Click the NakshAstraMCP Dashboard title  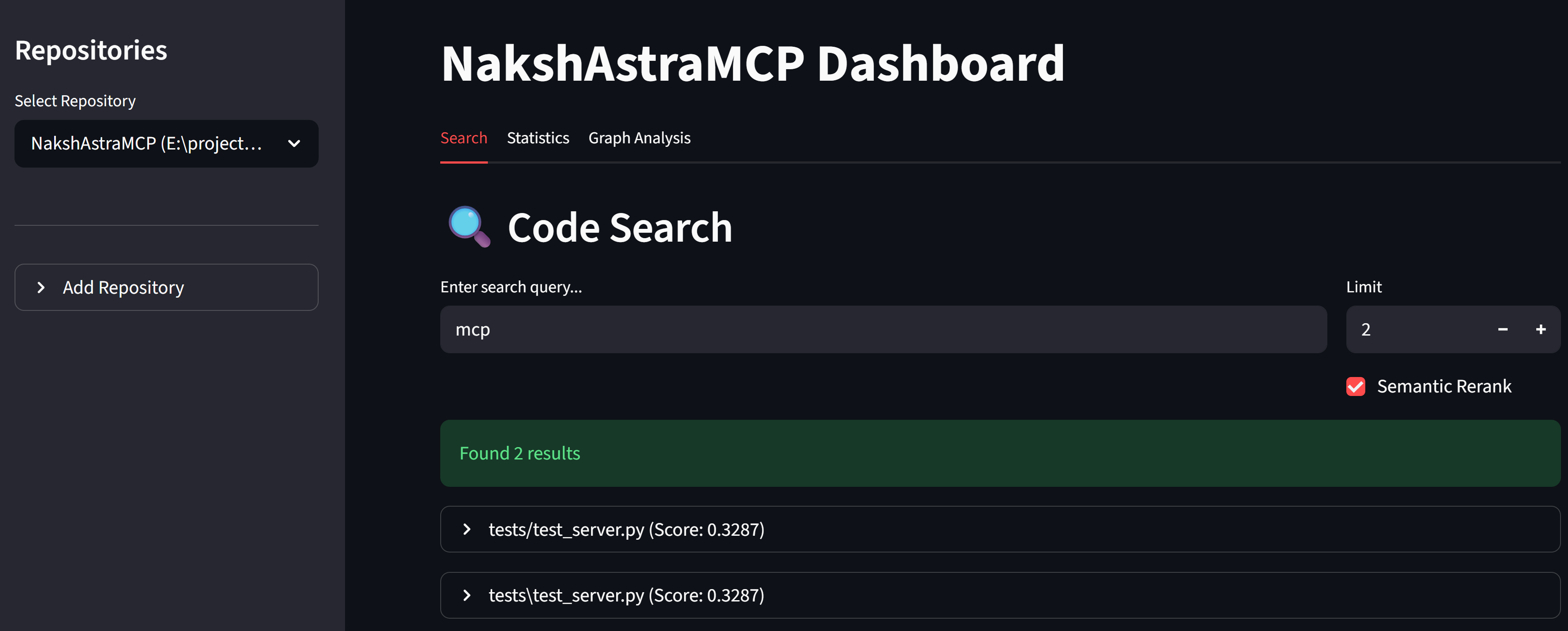pyautogui.click(x=753, y=63)
